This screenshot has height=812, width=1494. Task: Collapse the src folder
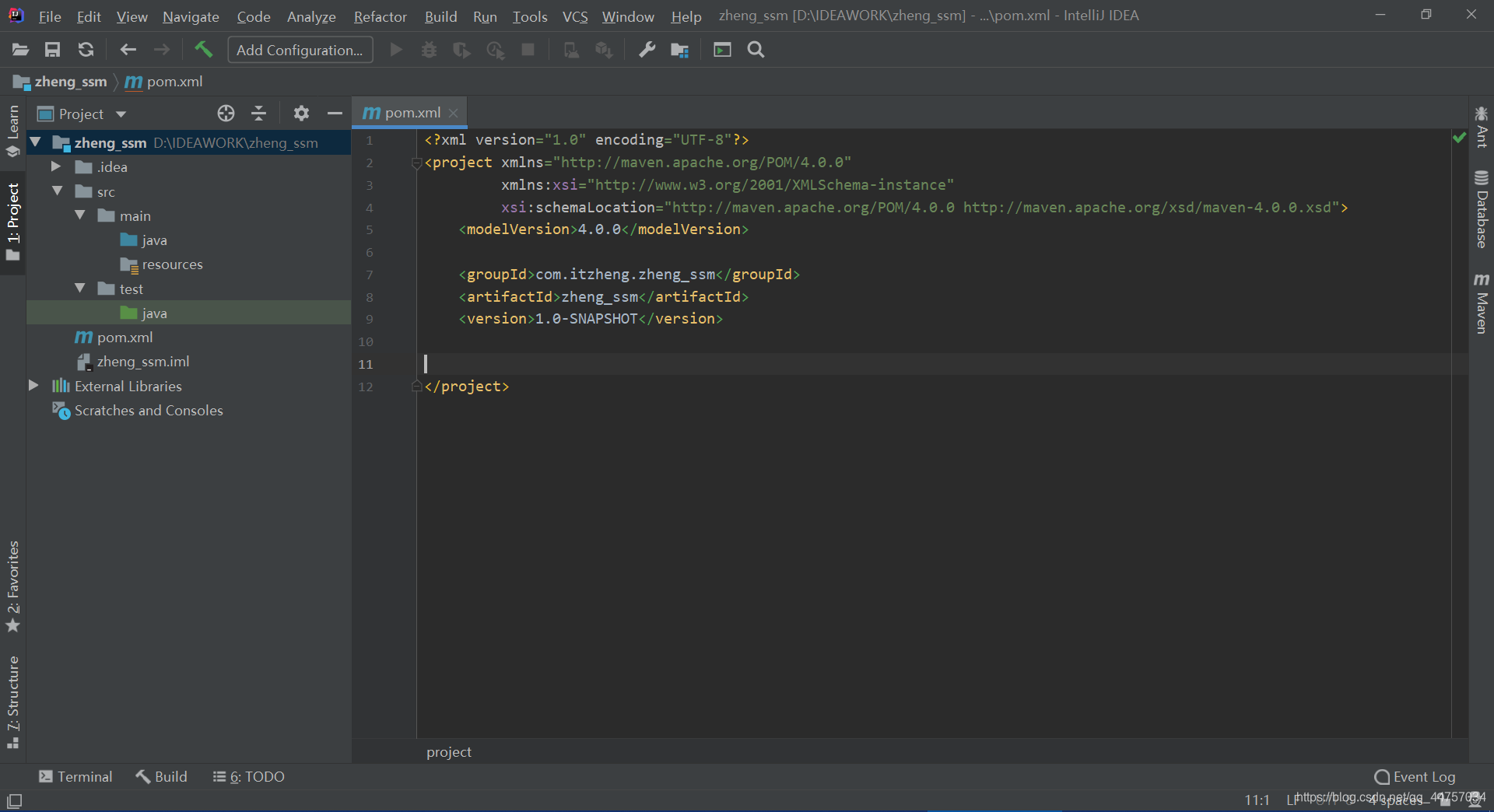(58, 191)
